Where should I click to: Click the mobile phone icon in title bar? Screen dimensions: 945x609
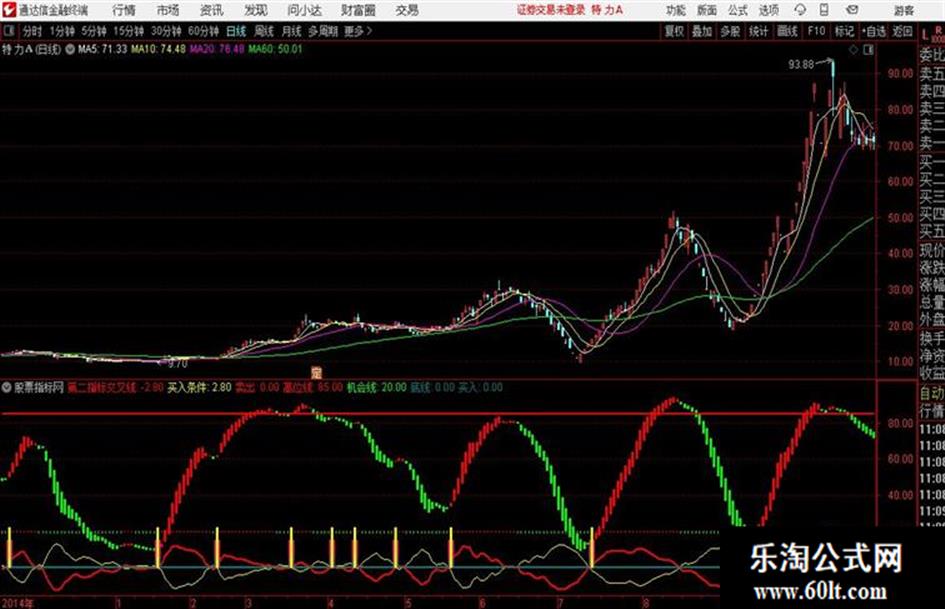824,10
